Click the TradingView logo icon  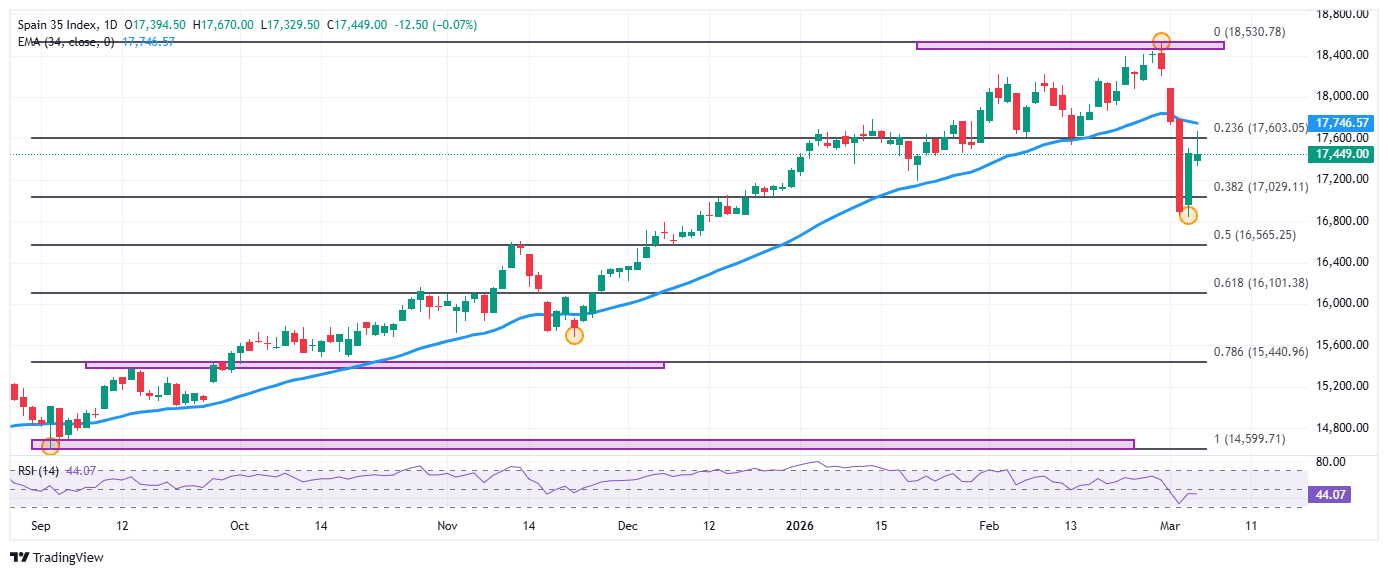(x=20, y=557)
